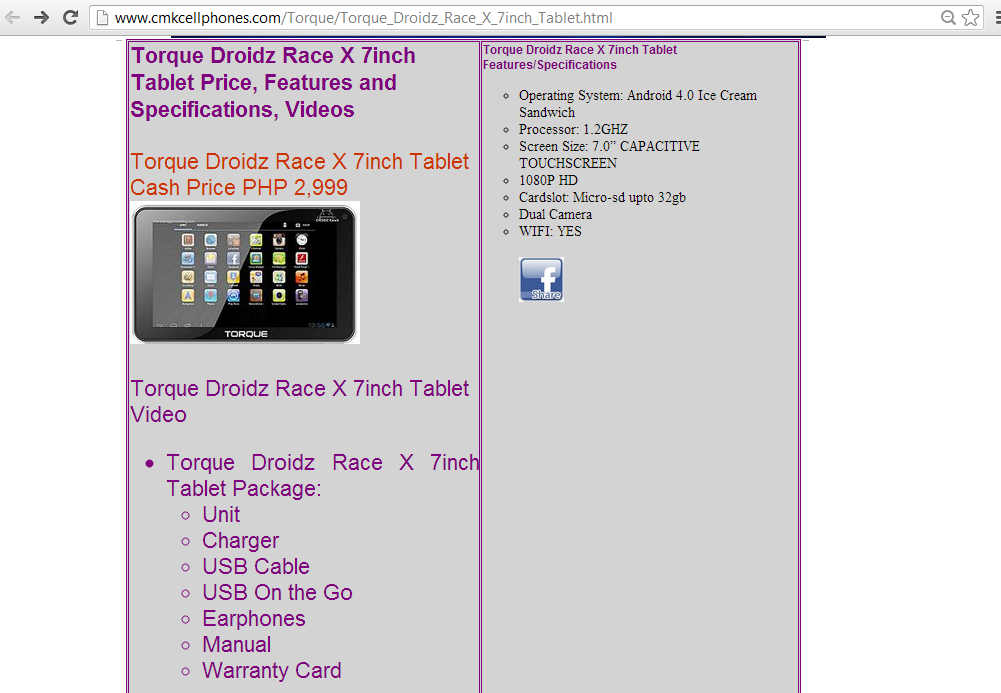Click the 'Torque Droidz Race X 7inch Tablet Video' heading
This screenshot has width=1001, height=693.
tap(300, 401)
